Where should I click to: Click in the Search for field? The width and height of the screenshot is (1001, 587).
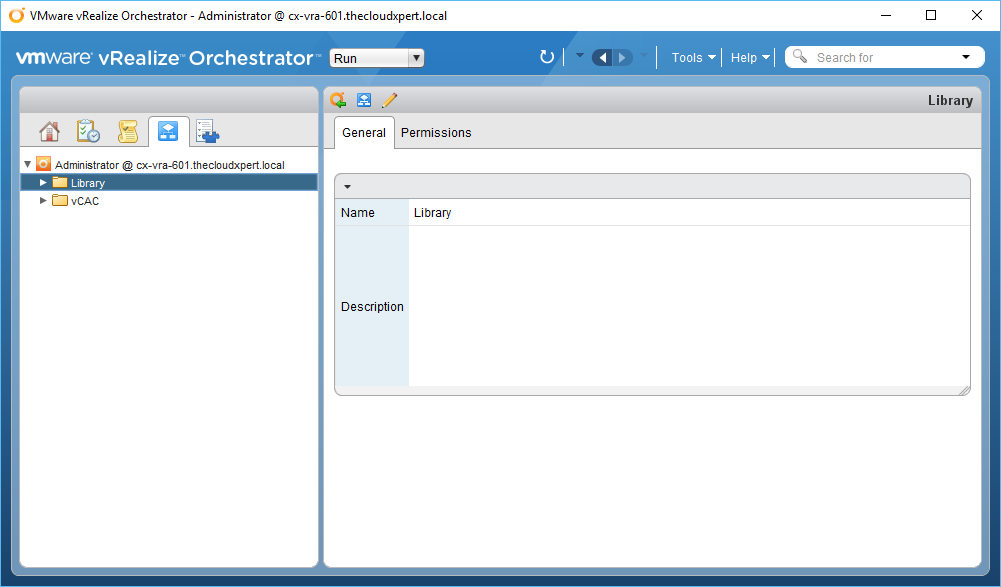tap(880, 58)
